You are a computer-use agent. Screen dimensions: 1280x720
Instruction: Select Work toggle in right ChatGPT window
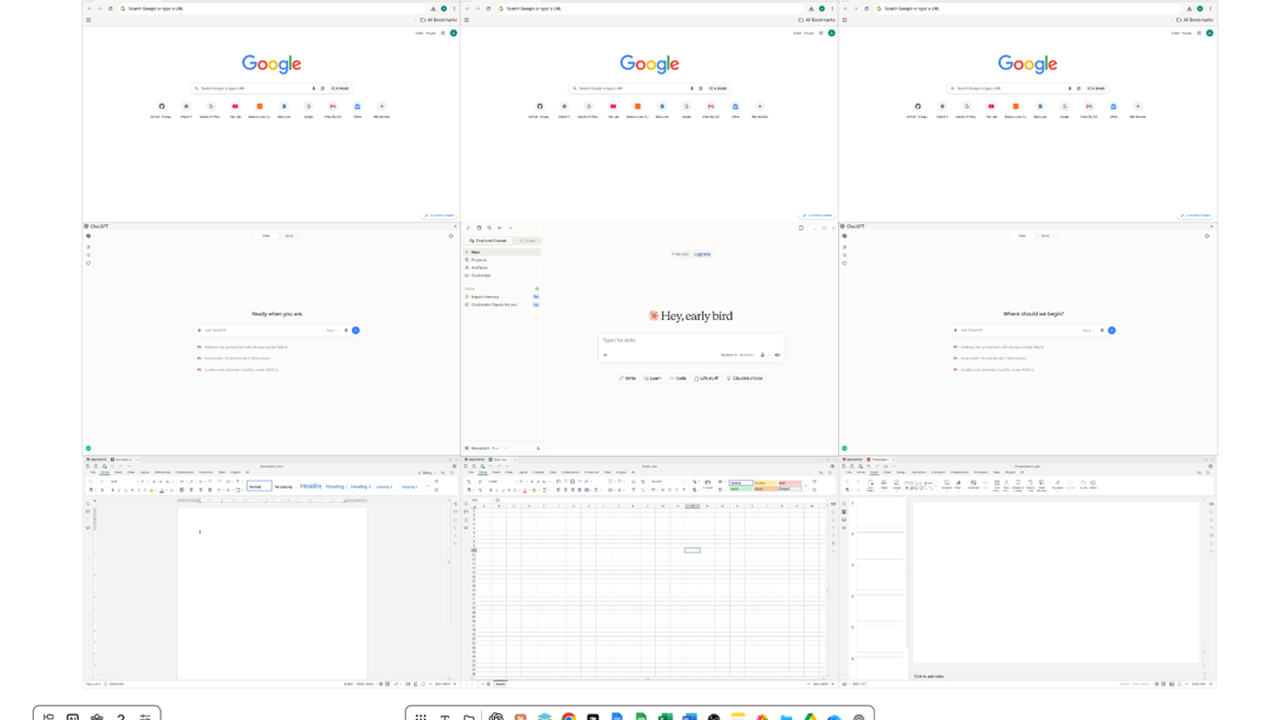coord(1045,236)
